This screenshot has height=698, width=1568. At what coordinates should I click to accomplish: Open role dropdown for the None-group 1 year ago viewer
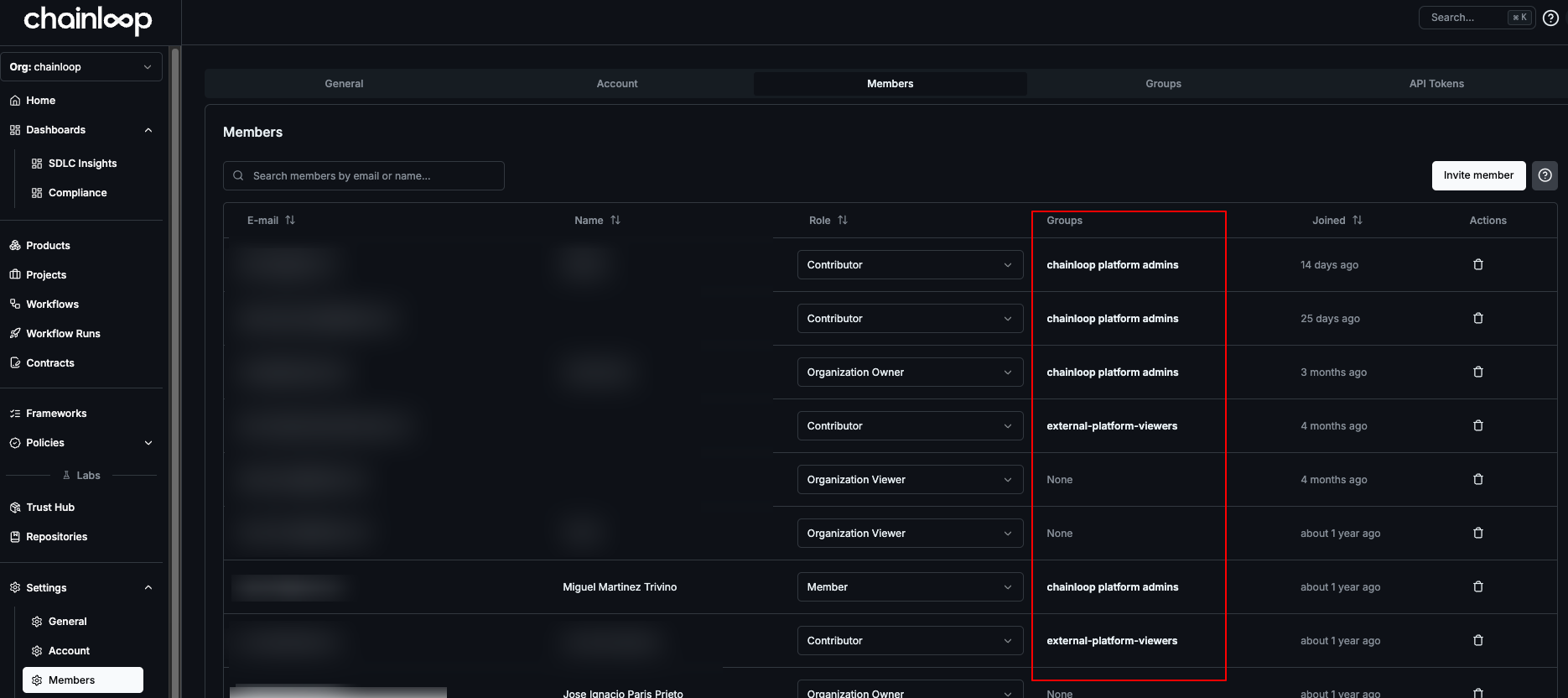(x=910, y=533)
